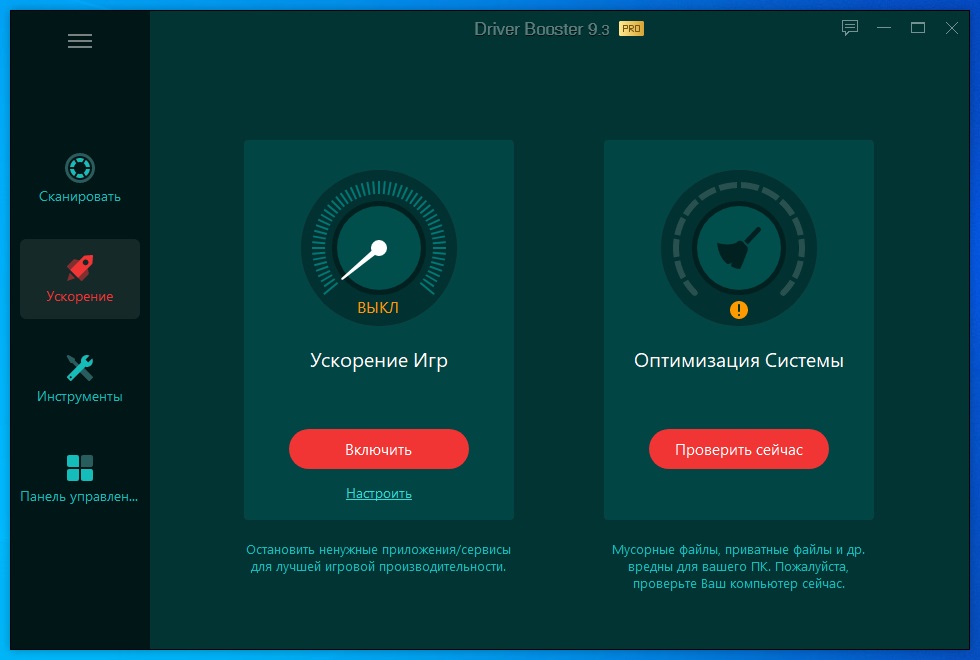Click the yellow PRO badge beside the title
The image size is (980, 660).
click(631, 28)
